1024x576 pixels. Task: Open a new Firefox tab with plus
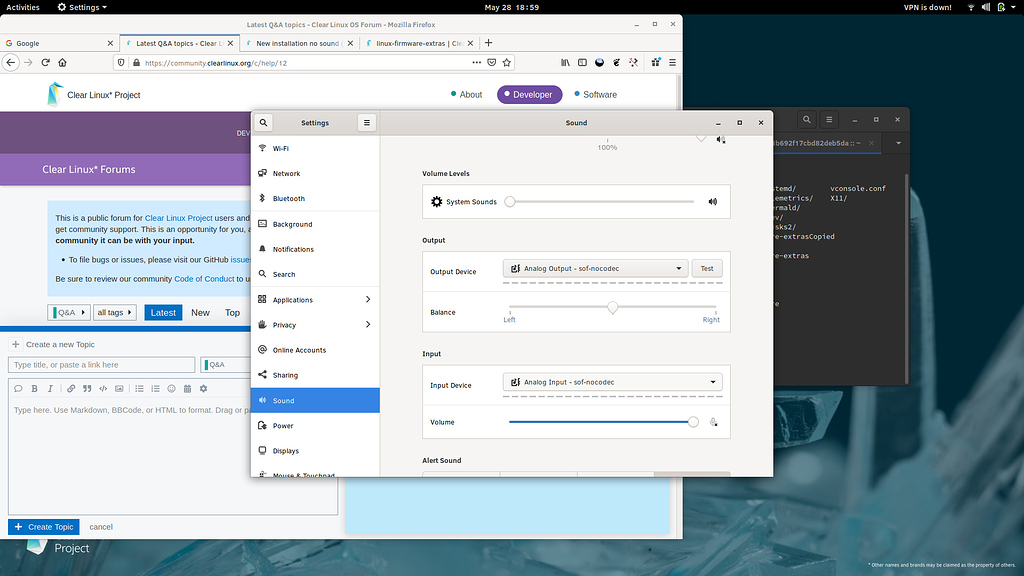point(488,43)
